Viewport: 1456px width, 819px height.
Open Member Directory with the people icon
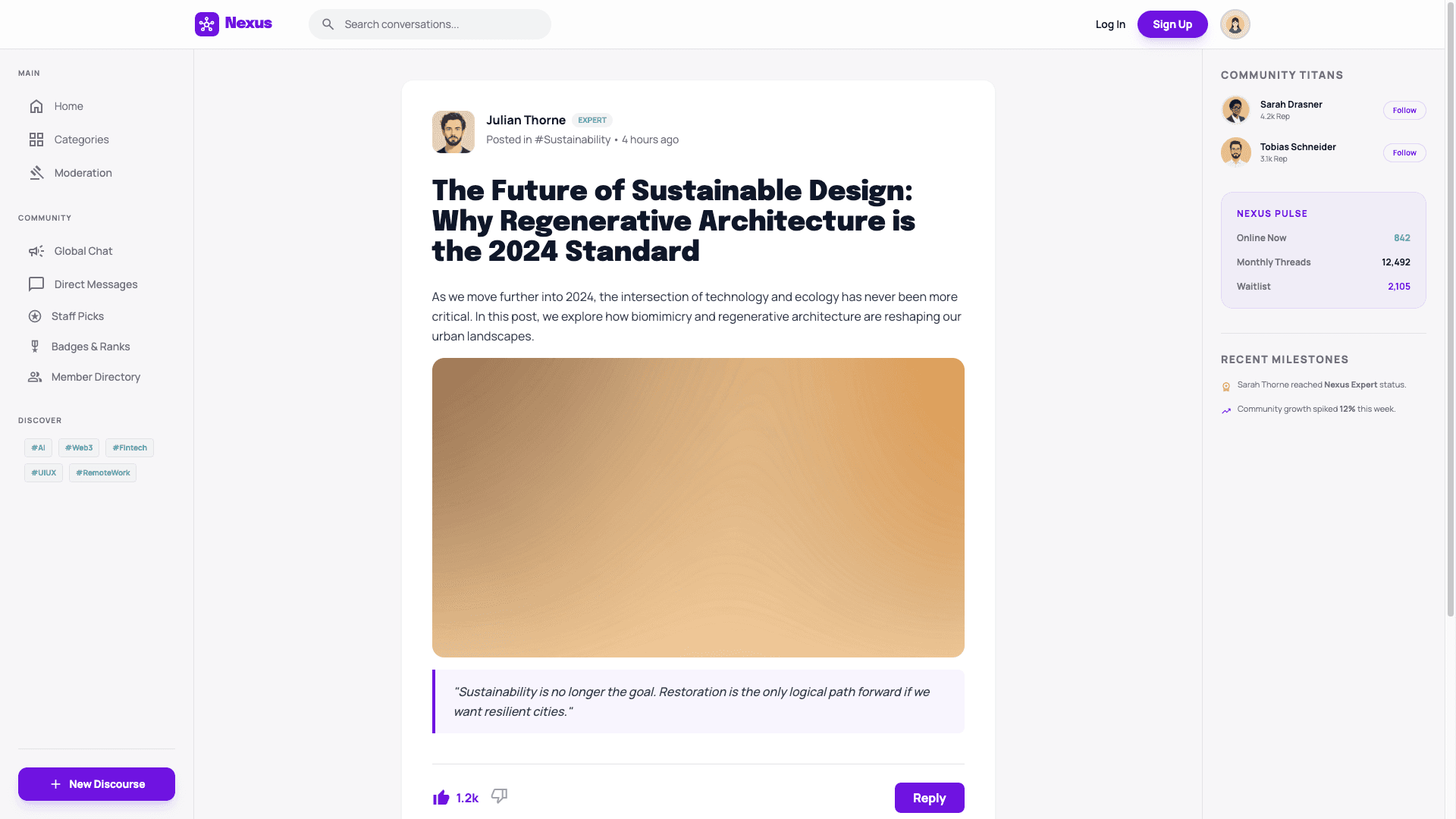point(36,377)
